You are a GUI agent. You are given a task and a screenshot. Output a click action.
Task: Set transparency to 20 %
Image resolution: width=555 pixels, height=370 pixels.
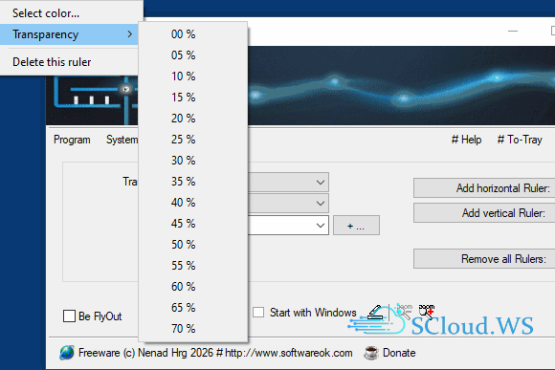tap(193, 118)
